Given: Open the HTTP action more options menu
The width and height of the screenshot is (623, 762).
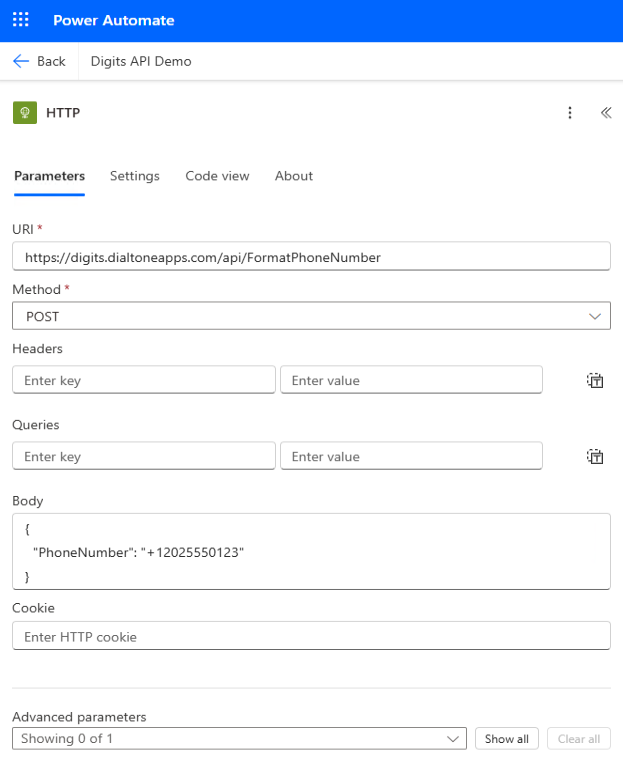Looking at the screenshot, I should coord(570,113).
